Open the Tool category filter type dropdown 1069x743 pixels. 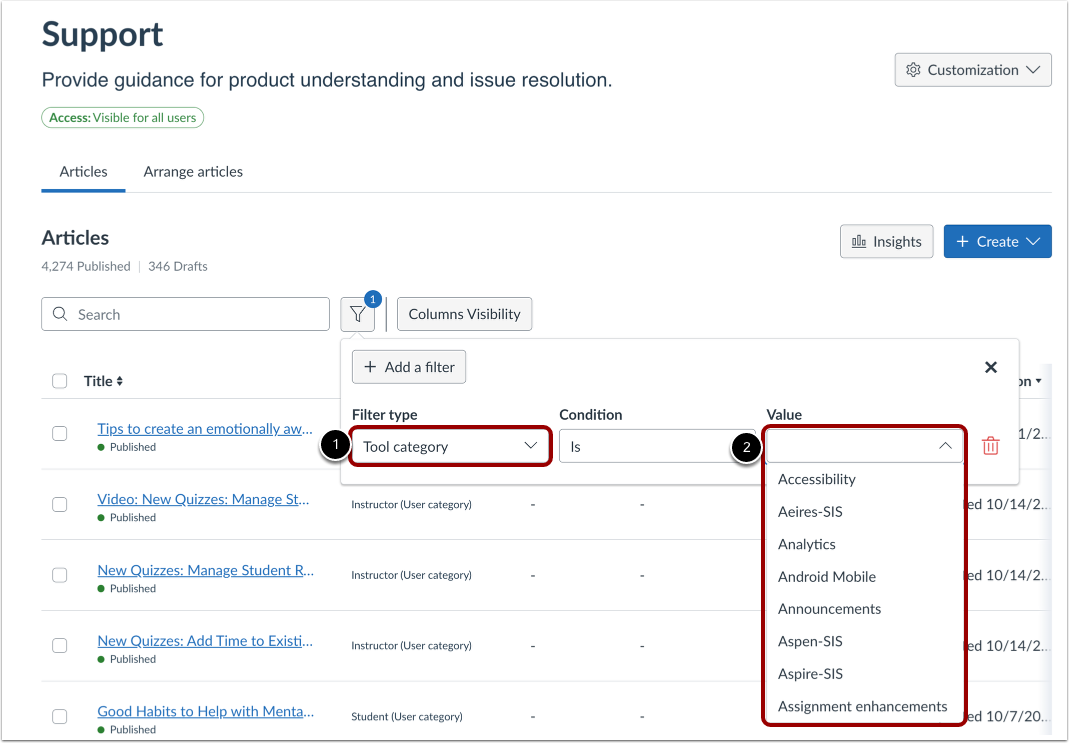[x=449, y=446]
